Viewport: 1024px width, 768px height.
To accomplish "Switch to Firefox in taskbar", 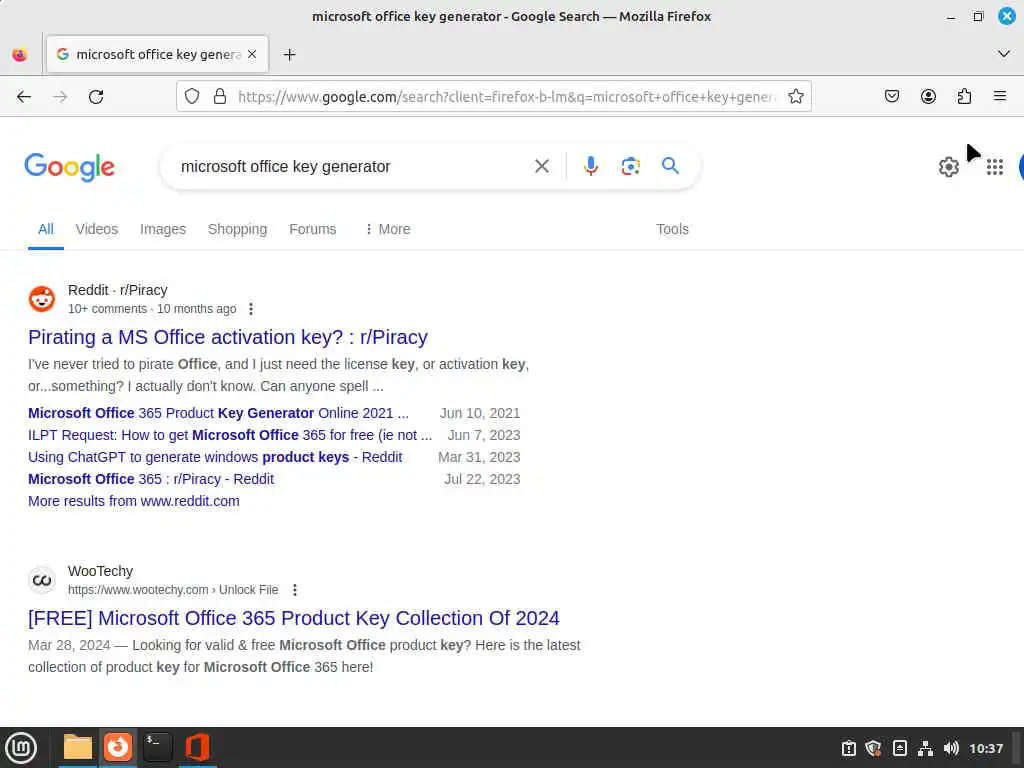I will coord(118,747).
